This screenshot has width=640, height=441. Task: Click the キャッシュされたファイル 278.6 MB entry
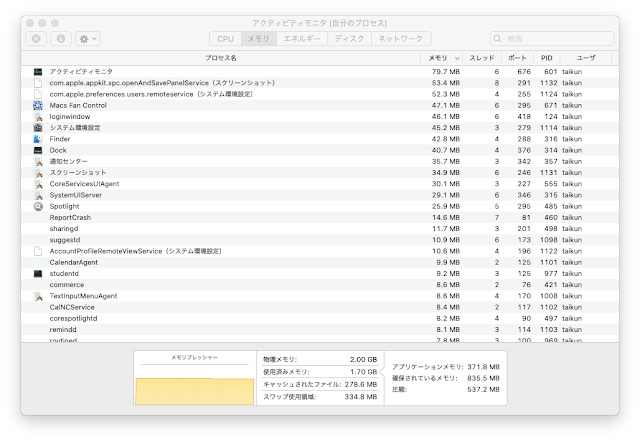click(320, 385)
